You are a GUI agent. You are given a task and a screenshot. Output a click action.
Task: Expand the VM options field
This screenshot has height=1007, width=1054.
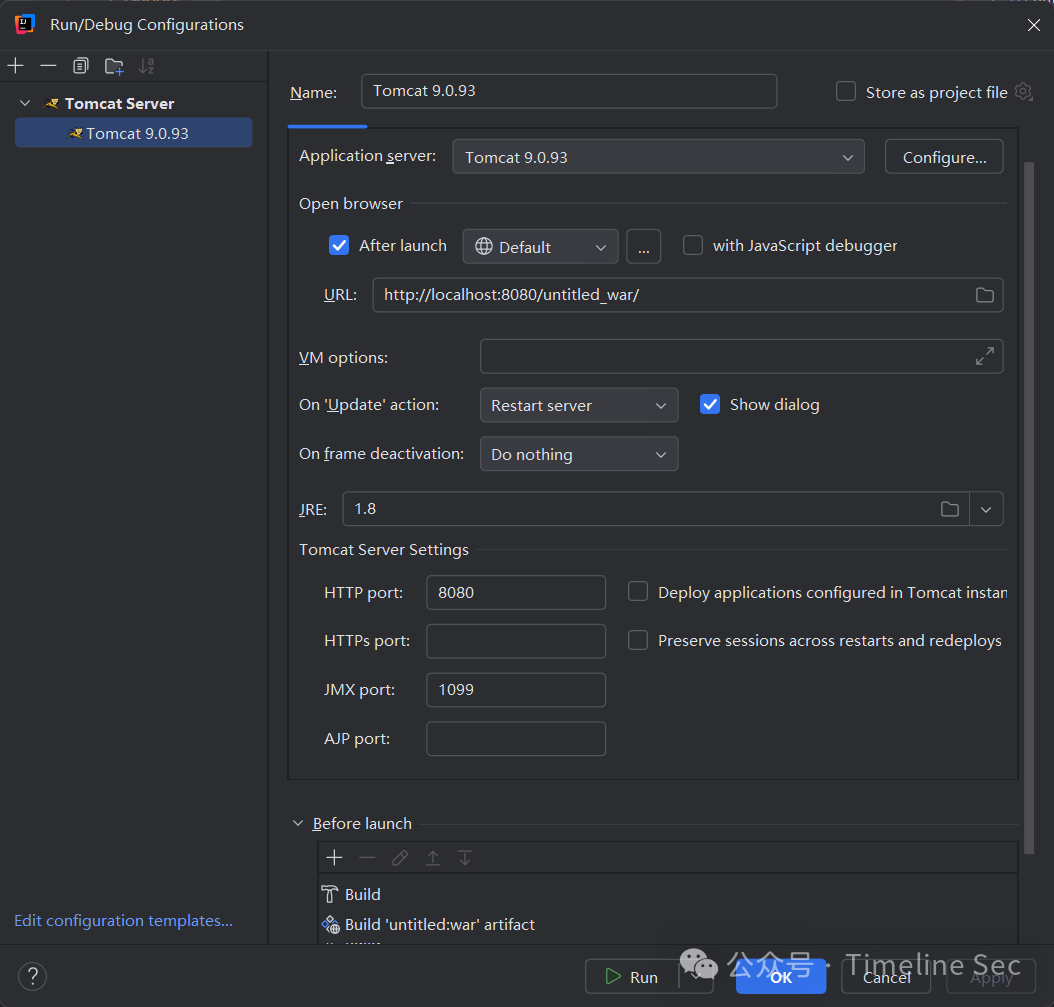(x=984, y=356)
